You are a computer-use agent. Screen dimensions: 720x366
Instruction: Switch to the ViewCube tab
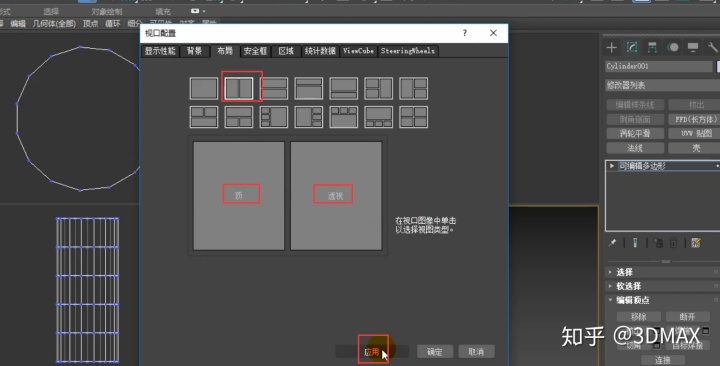click(358, 51)
